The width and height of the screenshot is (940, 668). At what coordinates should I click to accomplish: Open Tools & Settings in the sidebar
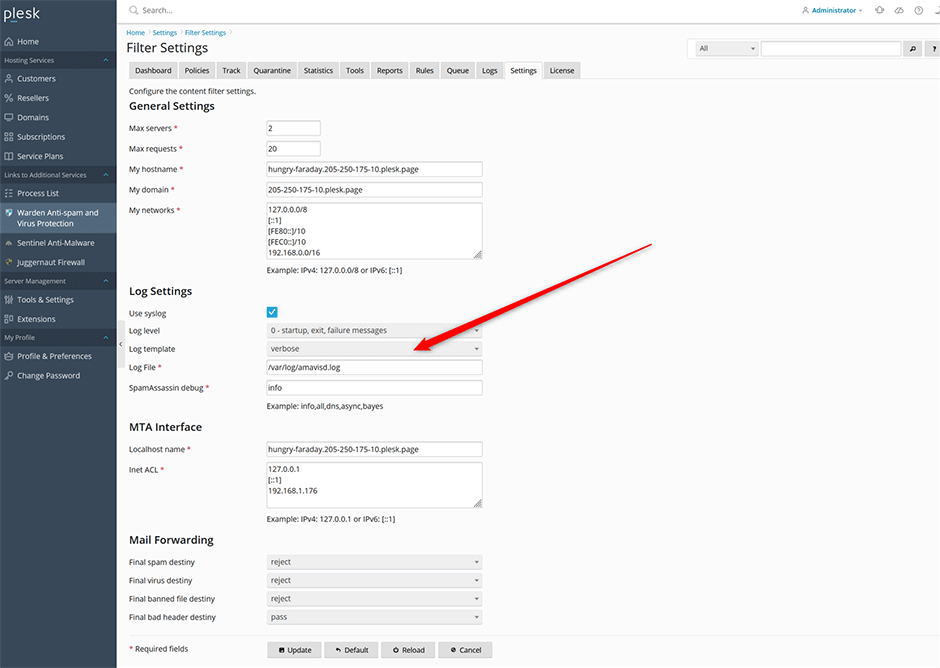point(52,299)
